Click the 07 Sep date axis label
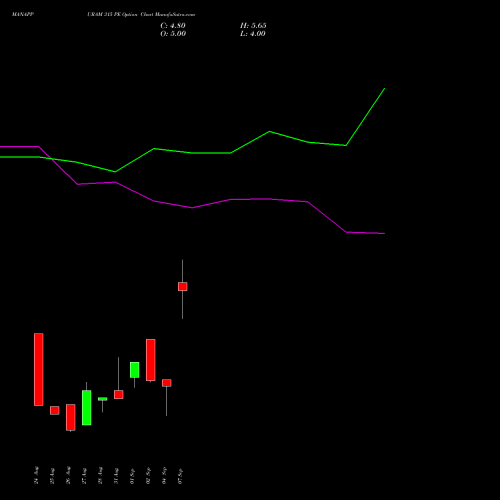500x500 pixels. pos(180,476)
